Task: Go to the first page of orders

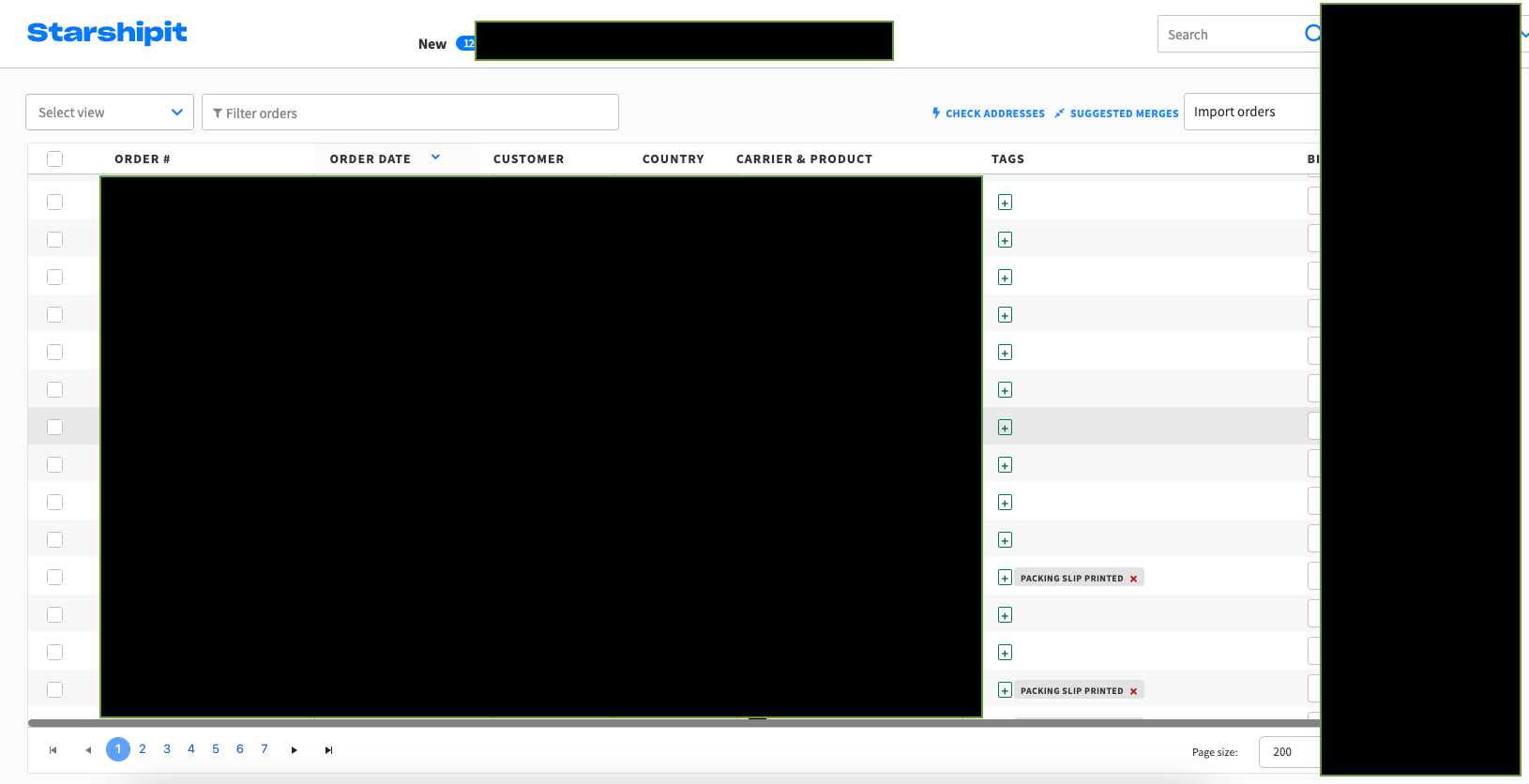Action: [x=53, y=750]
